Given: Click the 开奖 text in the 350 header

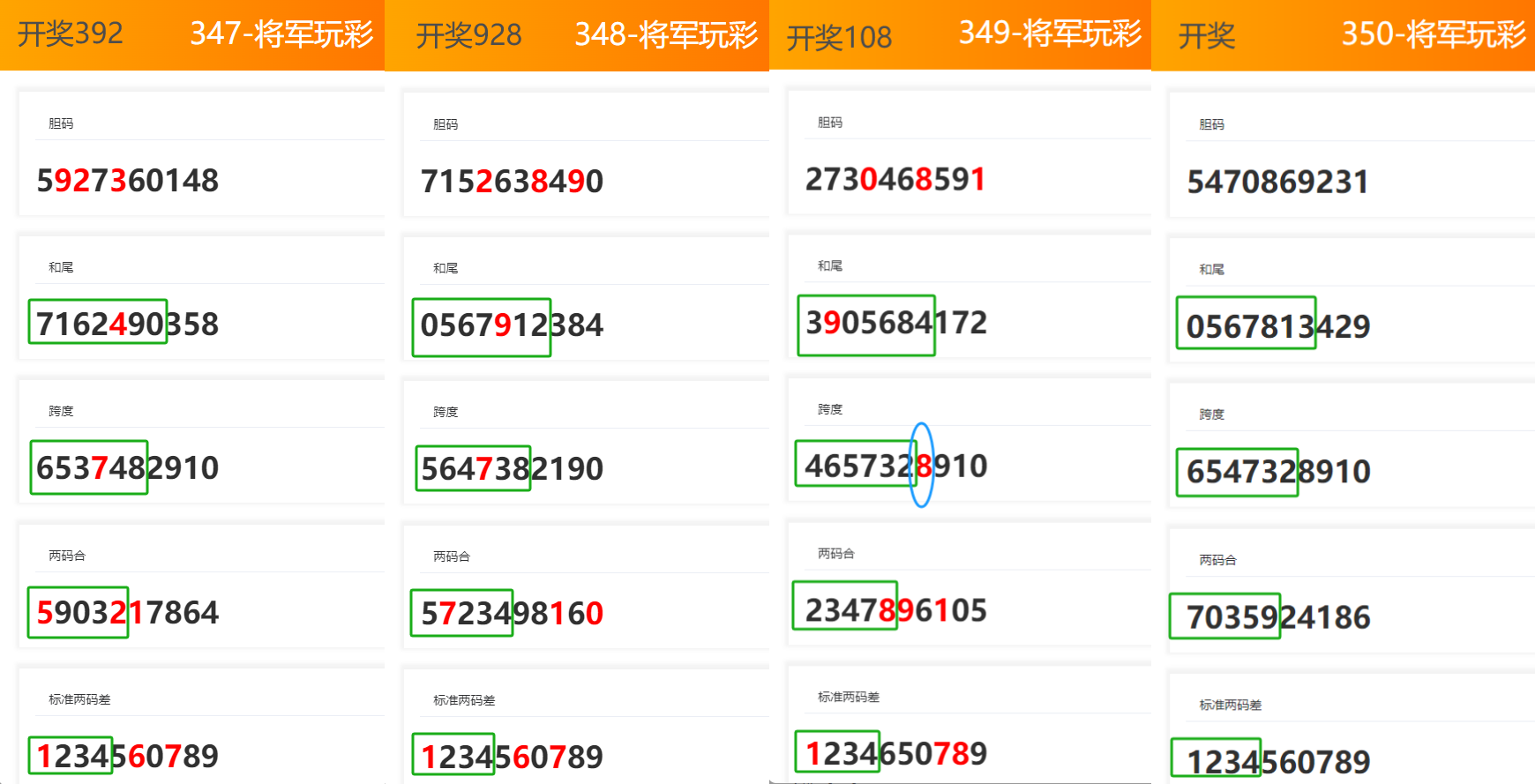Looking at the screenshot, I should coord(1207,36).
